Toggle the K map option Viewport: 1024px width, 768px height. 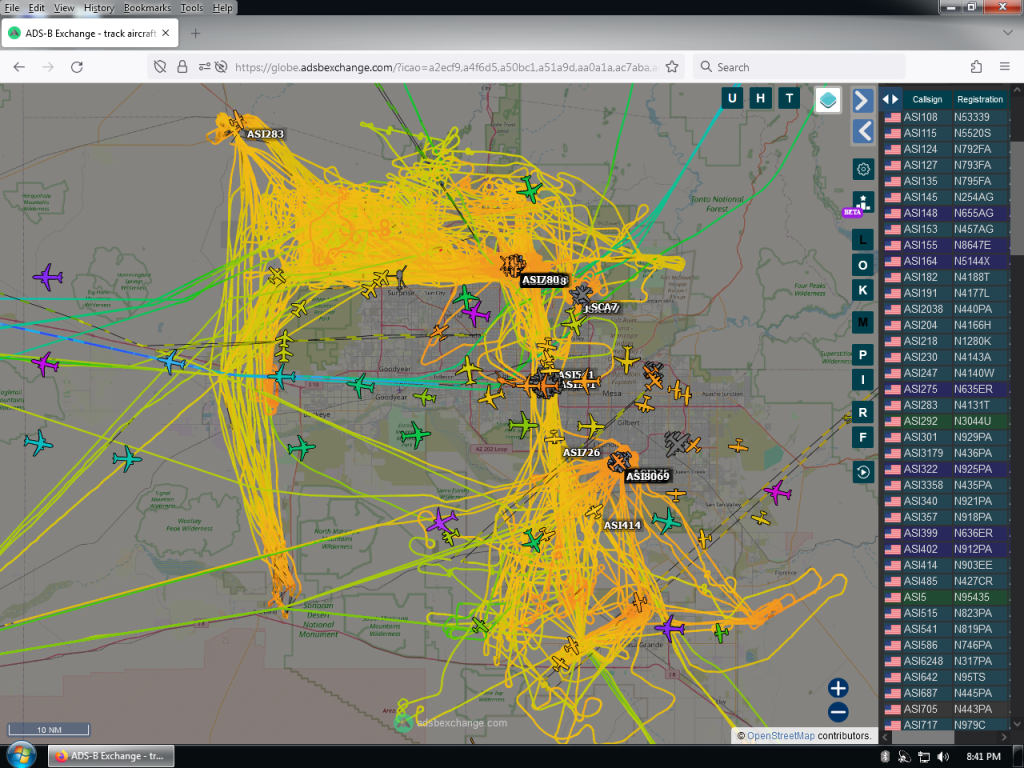863,290
